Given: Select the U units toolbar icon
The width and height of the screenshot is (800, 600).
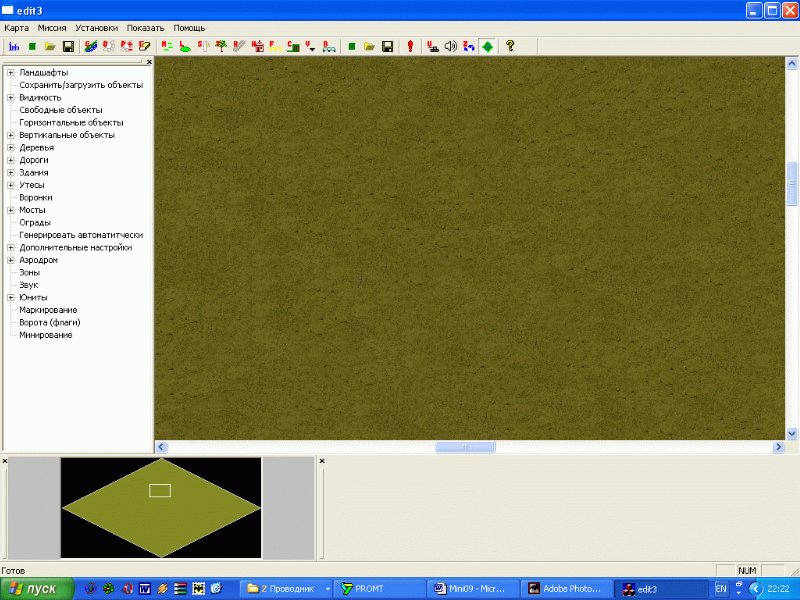Looking at the screenshot, I should (x=433, y=46).
